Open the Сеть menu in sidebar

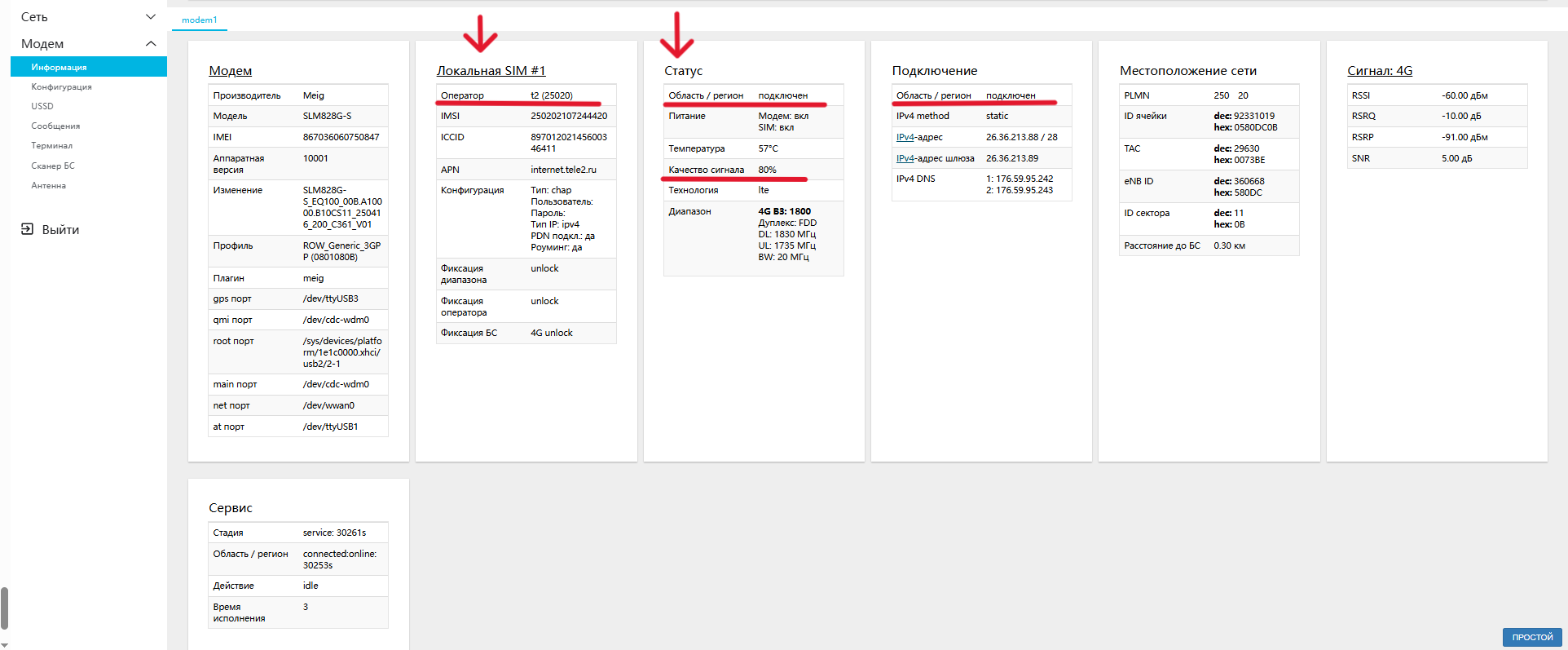[x=34, y=16]
